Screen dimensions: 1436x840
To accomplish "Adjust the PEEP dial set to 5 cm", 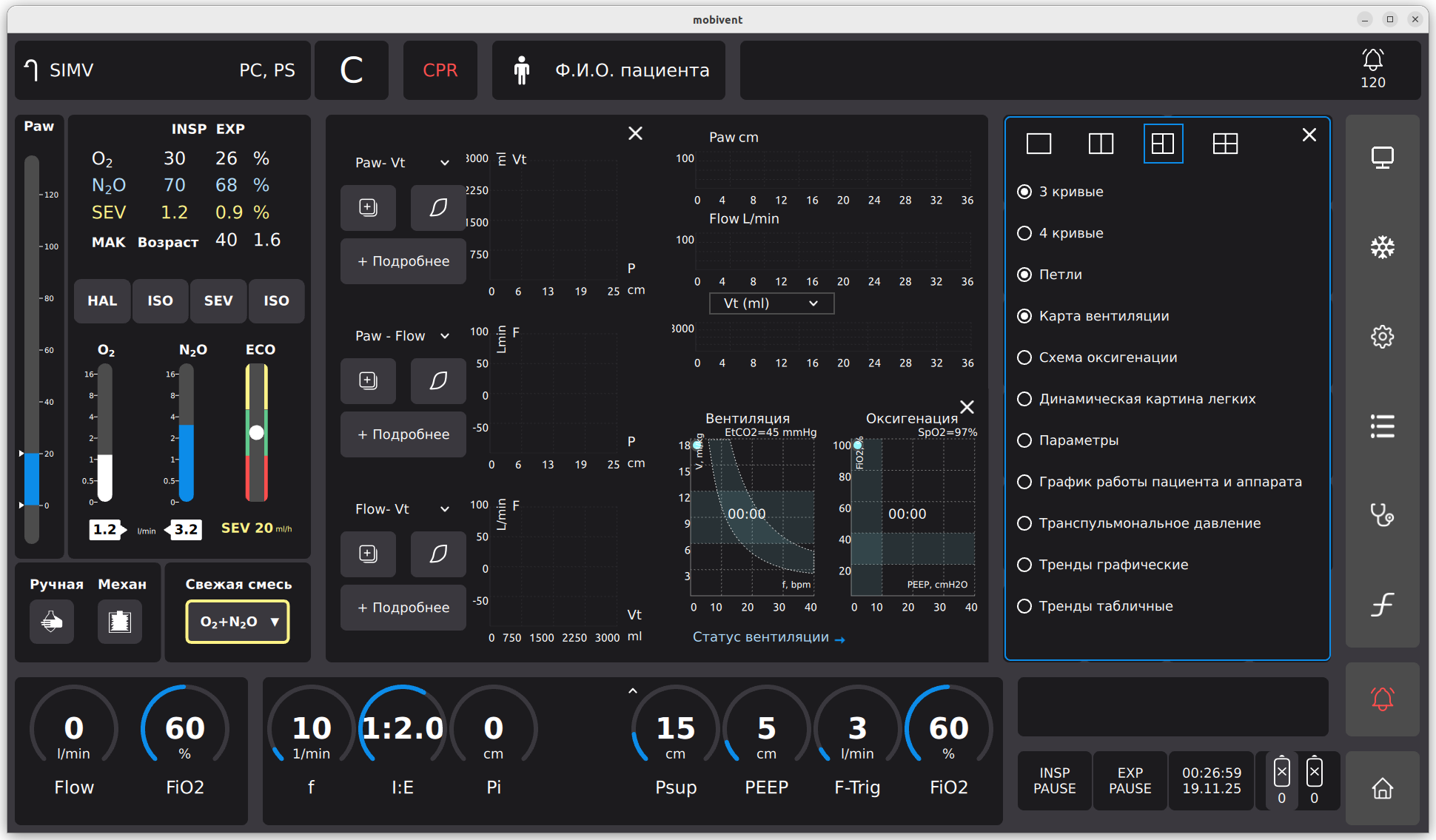I will 766,733.
